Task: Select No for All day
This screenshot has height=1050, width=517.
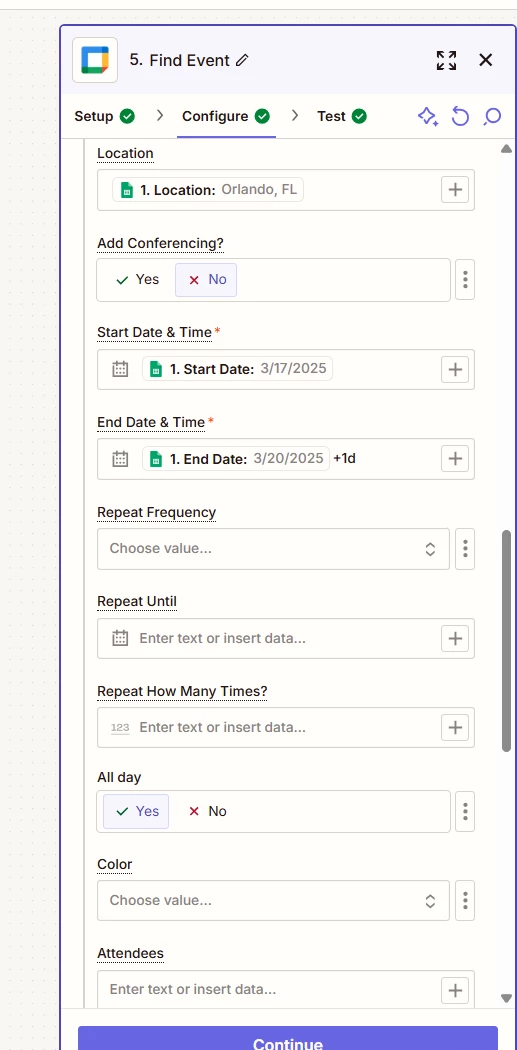Action: click(208, 811)
